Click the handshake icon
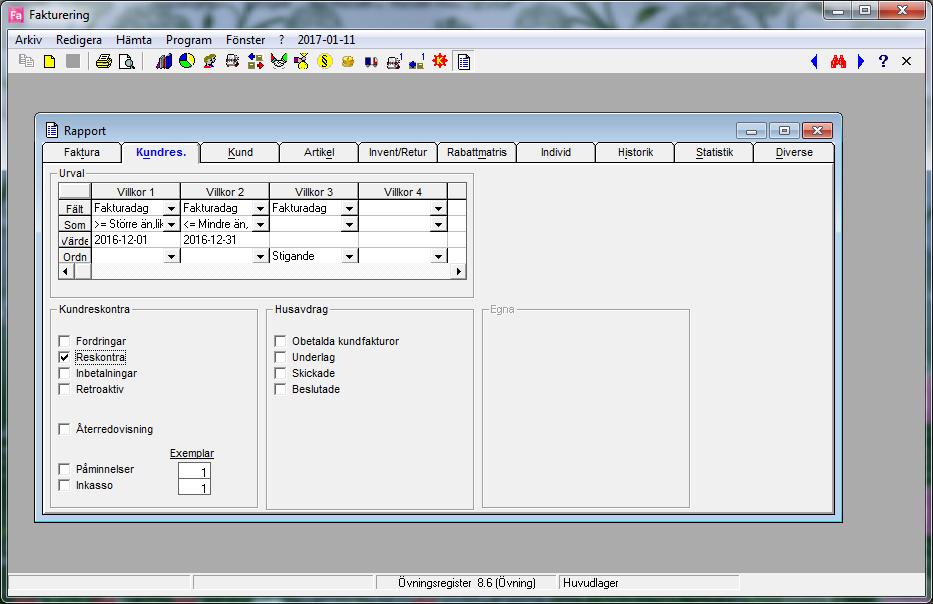The width and height of the screenshot is (933, 604). [x=278, y=61]
